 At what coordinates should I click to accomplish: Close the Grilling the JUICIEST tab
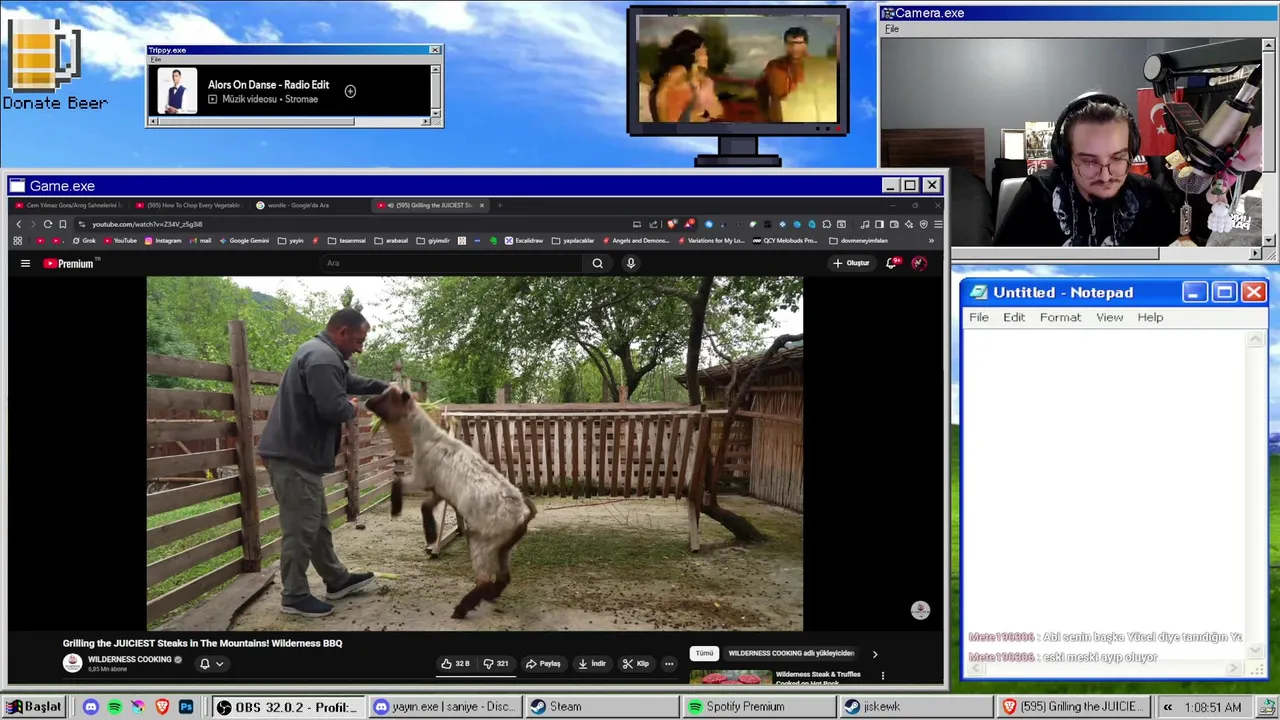click(x=481, y=205)
